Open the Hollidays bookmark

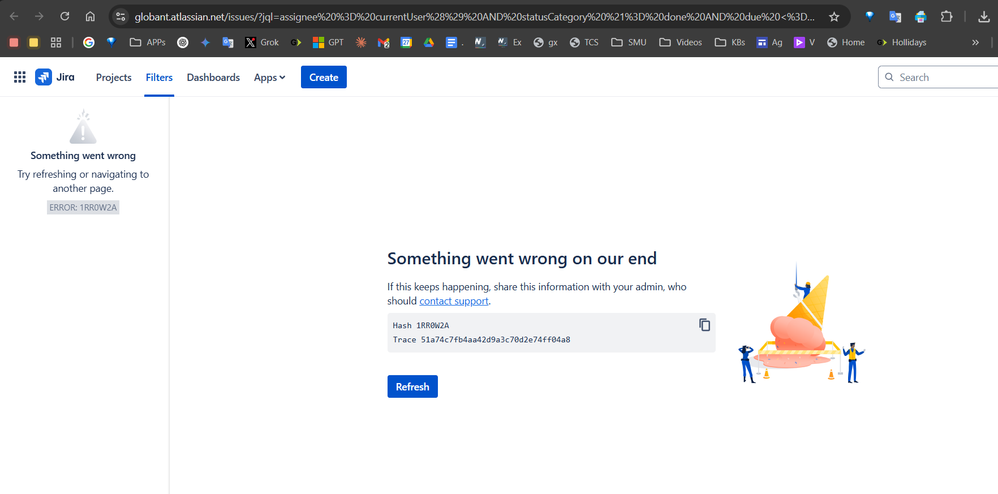click(x=901, y=43)
